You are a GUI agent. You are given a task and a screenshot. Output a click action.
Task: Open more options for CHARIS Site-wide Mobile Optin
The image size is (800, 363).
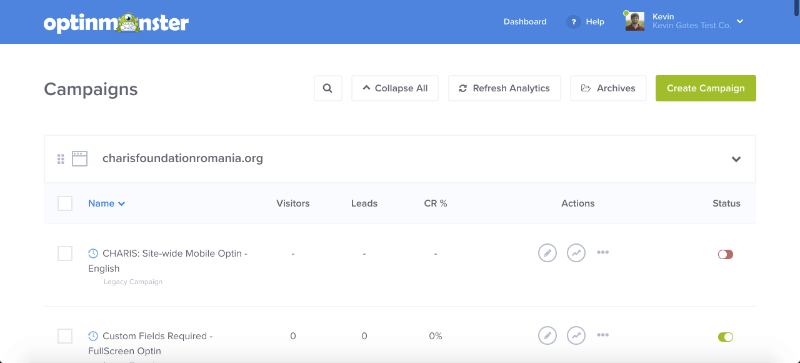(603, 252)
